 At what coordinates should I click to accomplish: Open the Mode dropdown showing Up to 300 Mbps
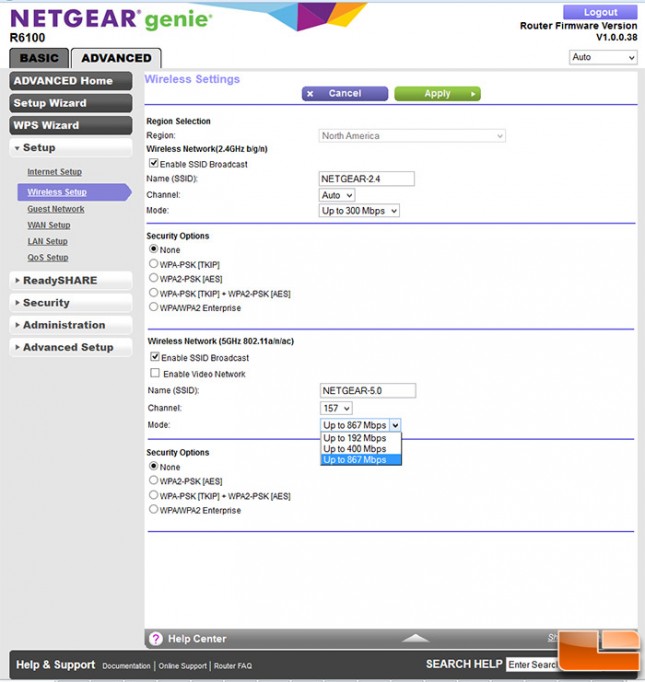359,211
